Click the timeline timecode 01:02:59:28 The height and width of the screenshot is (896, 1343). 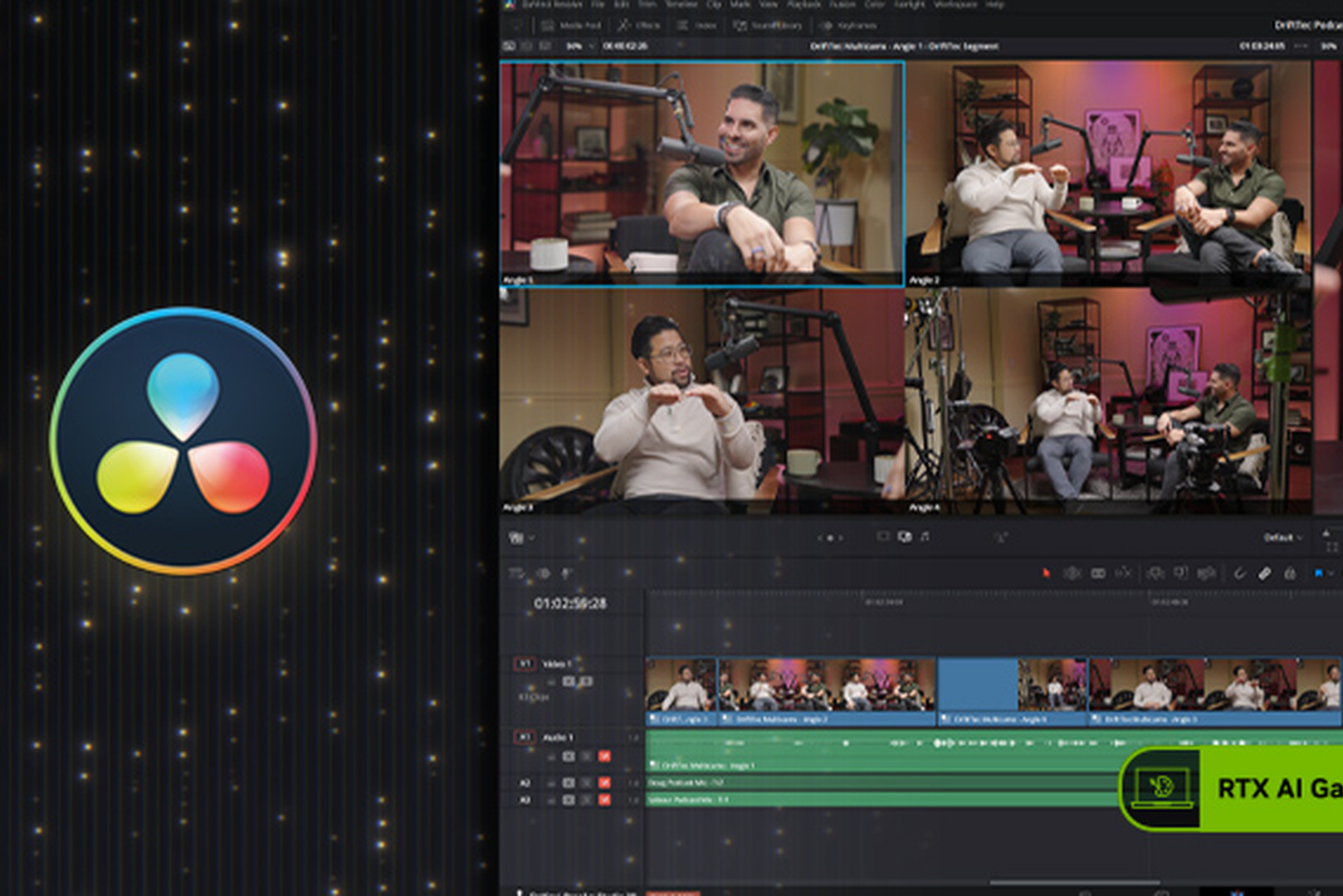tap(570, 603)
